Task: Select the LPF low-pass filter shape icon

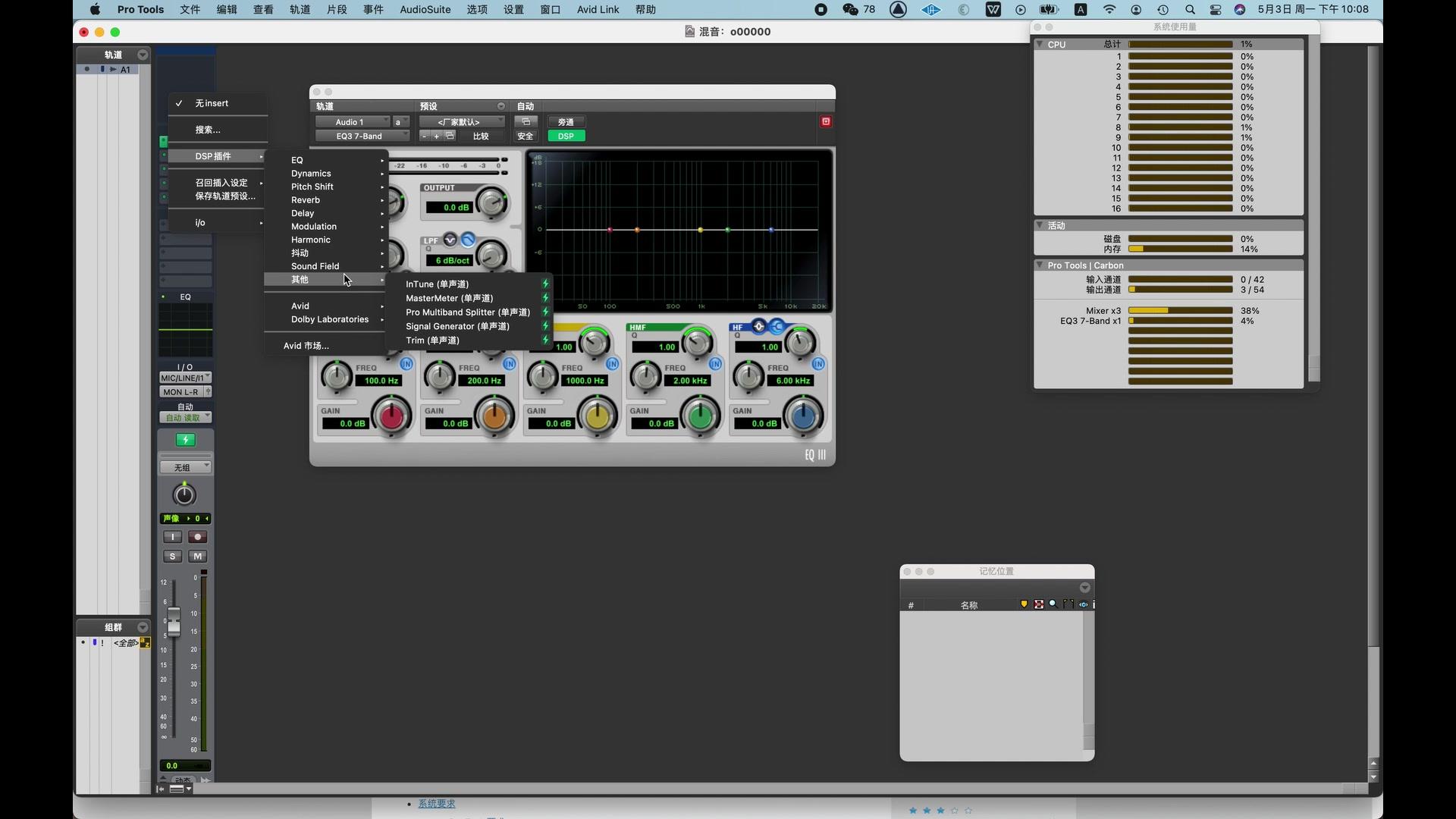Action: click(x=468, y=240)
